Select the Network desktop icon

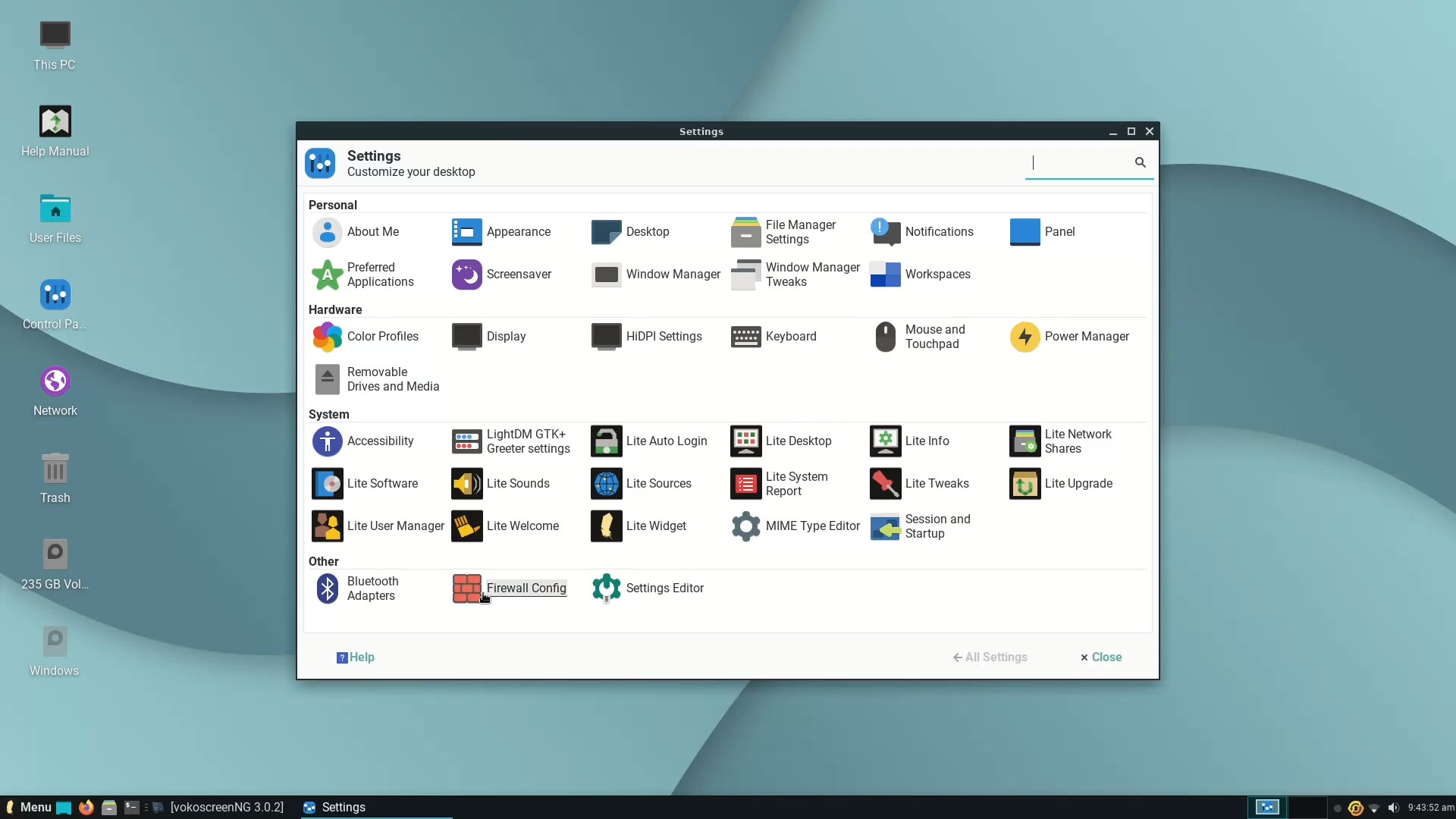coord(55,392)
